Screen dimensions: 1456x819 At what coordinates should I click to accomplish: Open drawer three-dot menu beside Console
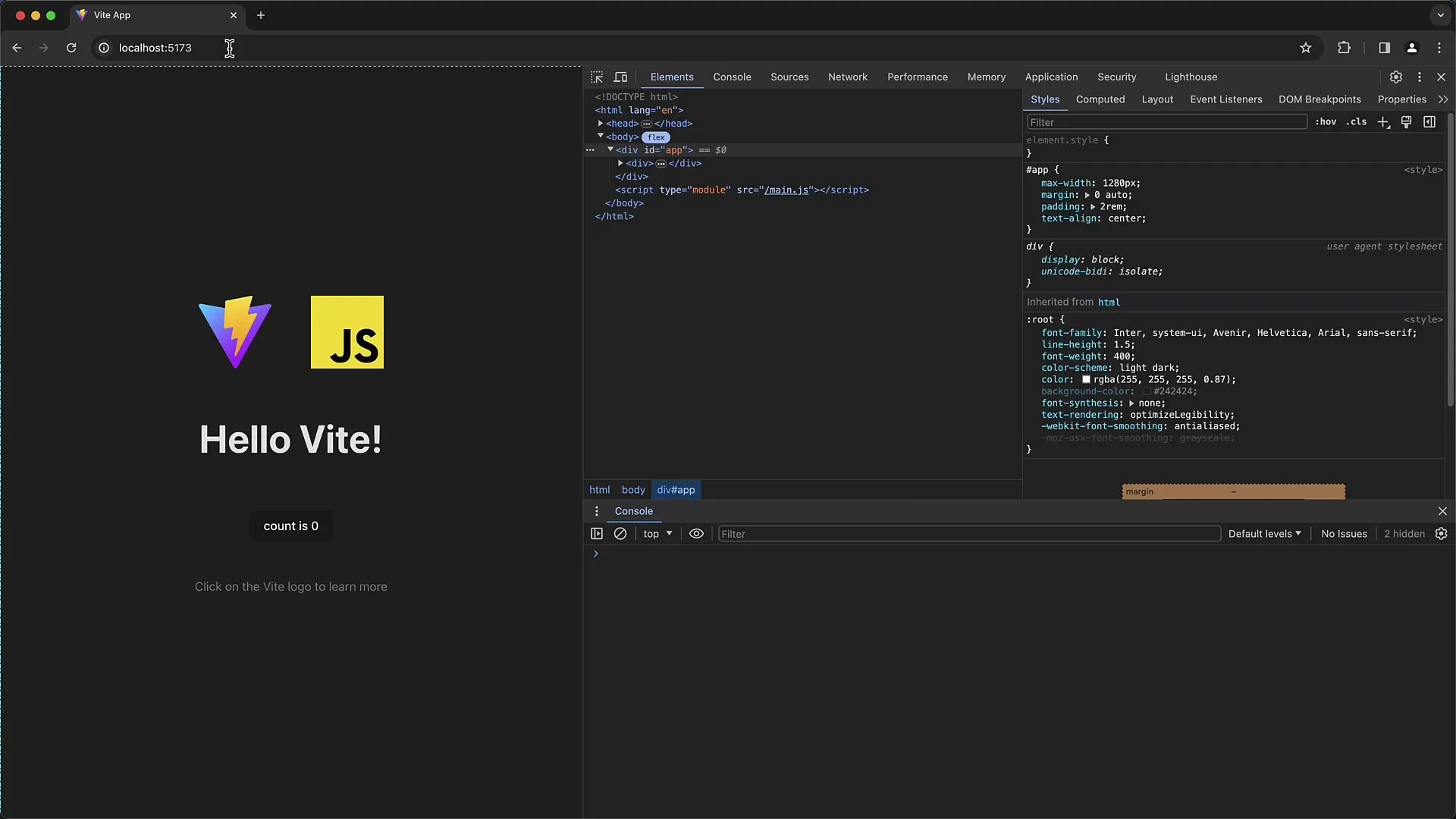(x=597, y=511)
